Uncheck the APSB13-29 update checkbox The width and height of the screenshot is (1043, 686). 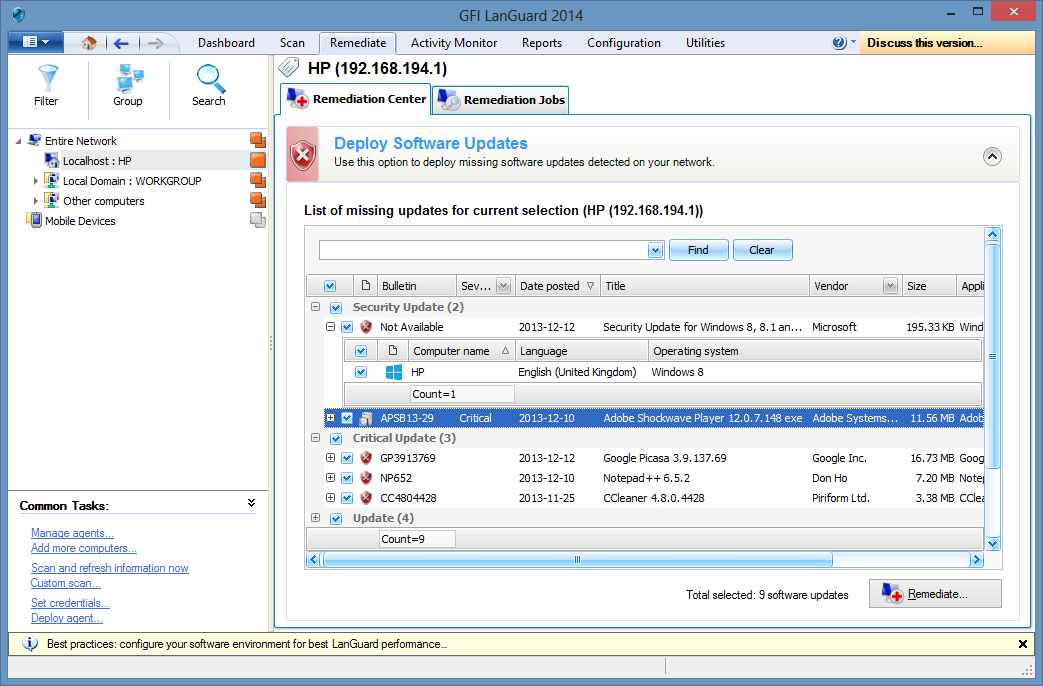pos(347,418)
